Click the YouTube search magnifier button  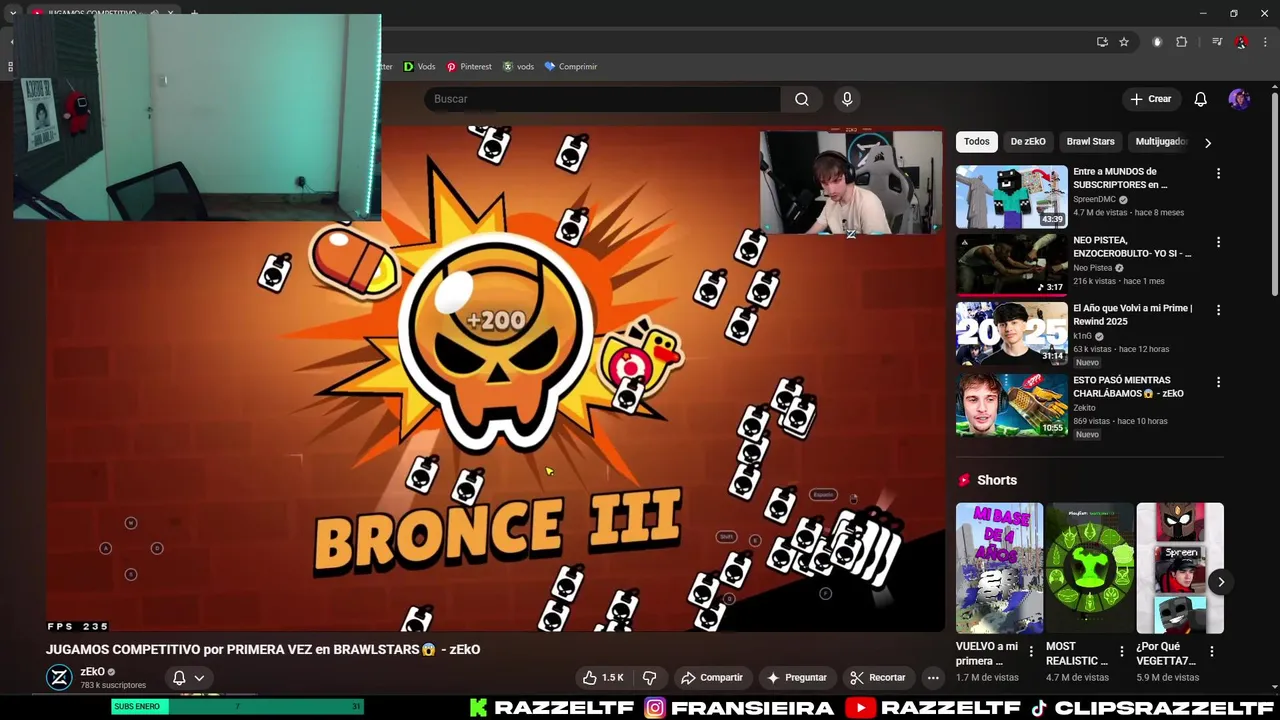click(x=801, y=99)
